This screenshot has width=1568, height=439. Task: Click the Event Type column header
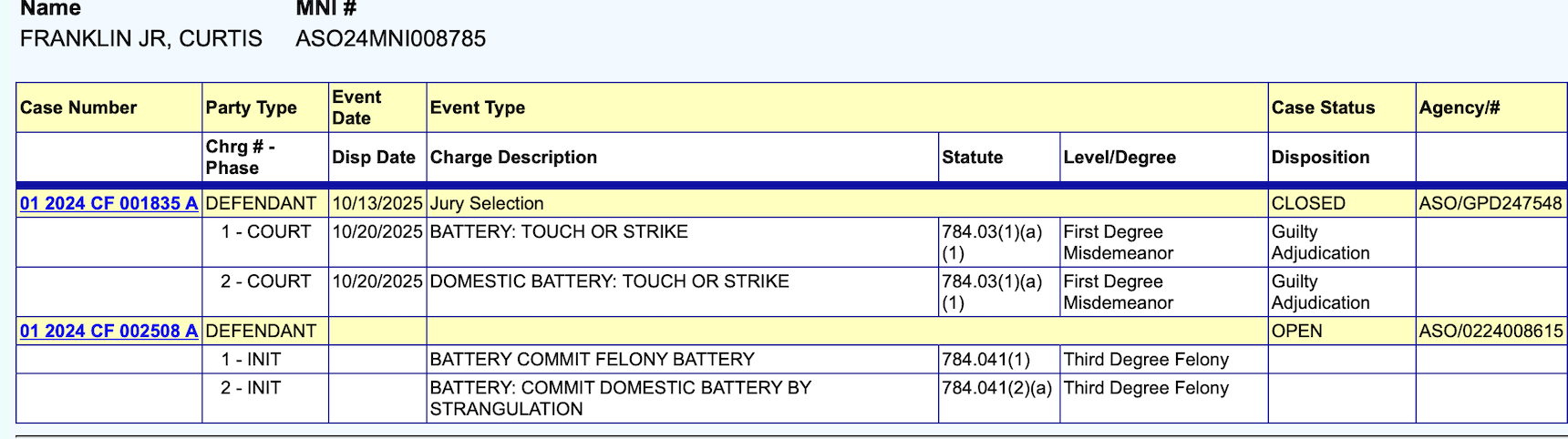[x=477, y=107]
